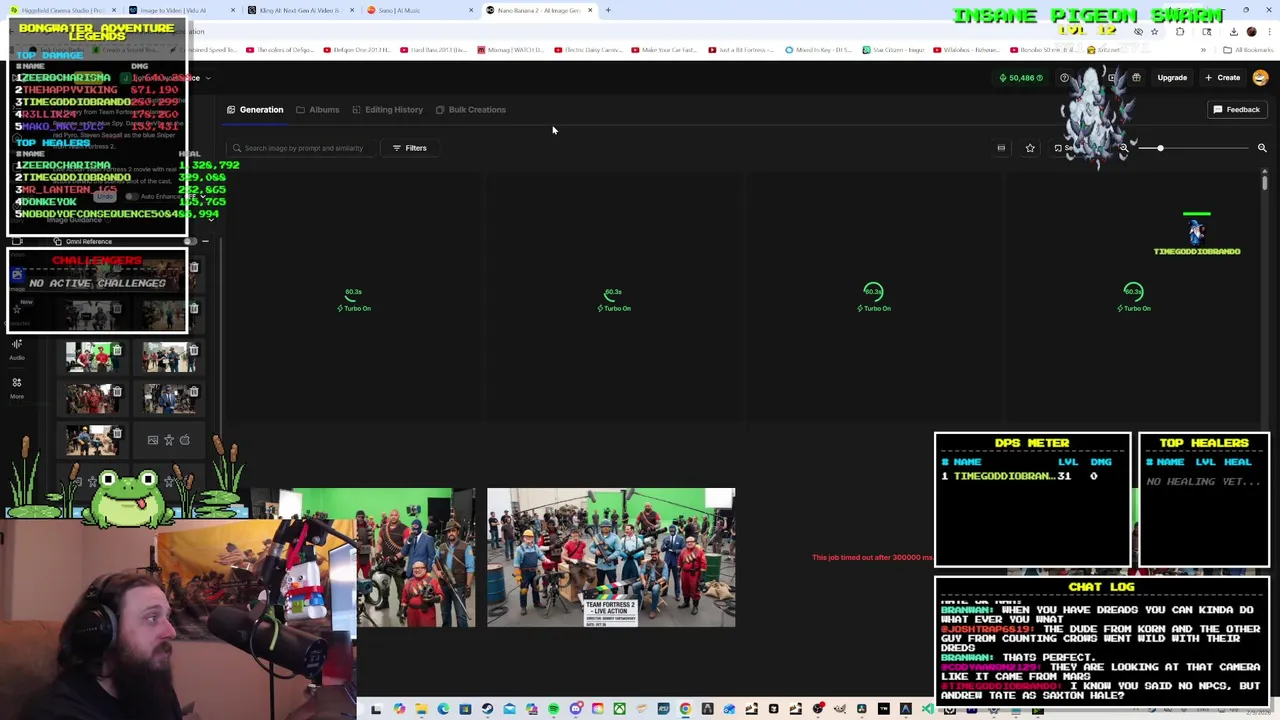This screenshot has width=1280, height=720.
Task: Open the Feedback button
Action: (1237, 110)
